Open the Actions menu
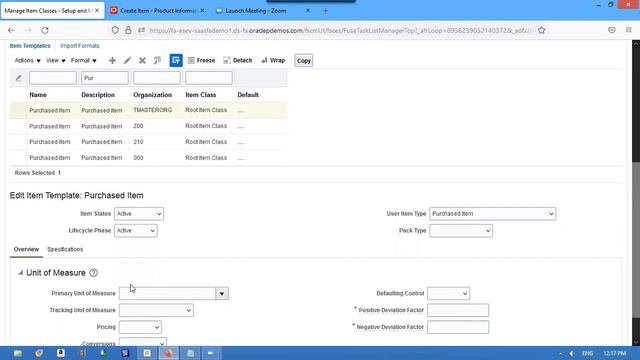640x360 pixels. [27, 60]
